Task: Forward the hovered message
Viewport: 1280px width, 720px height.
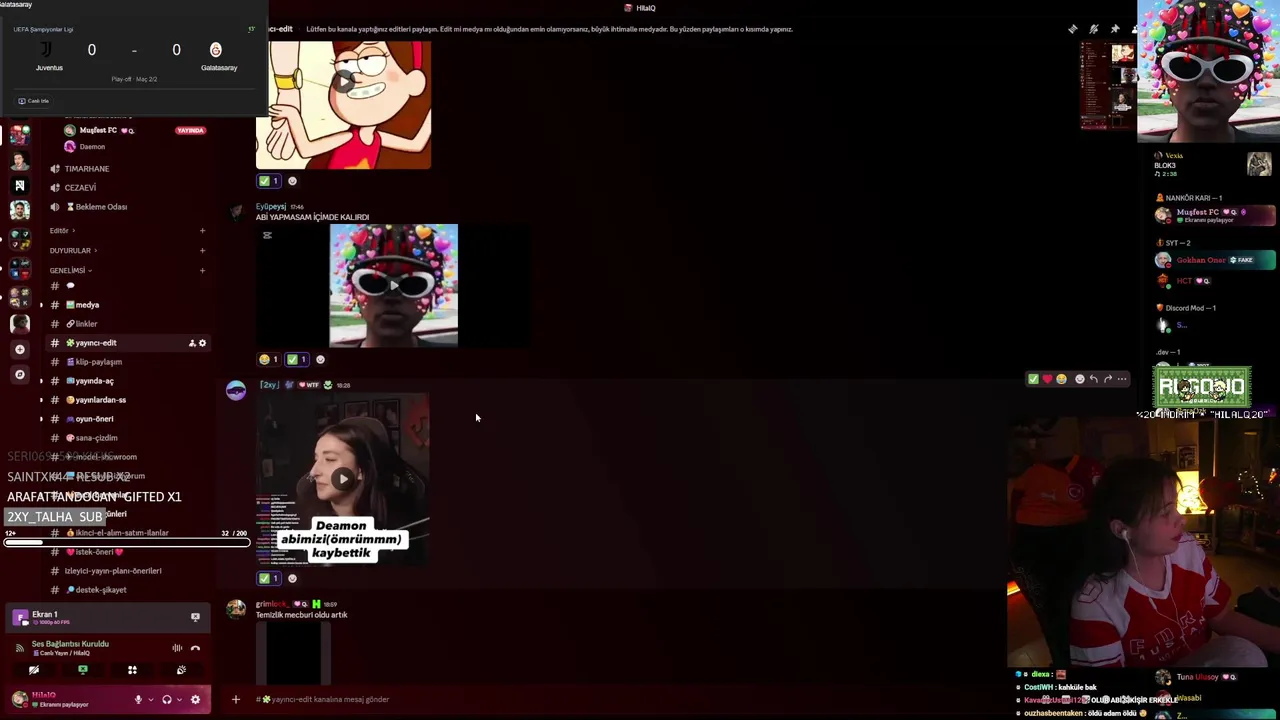Action: [1107, 379]
